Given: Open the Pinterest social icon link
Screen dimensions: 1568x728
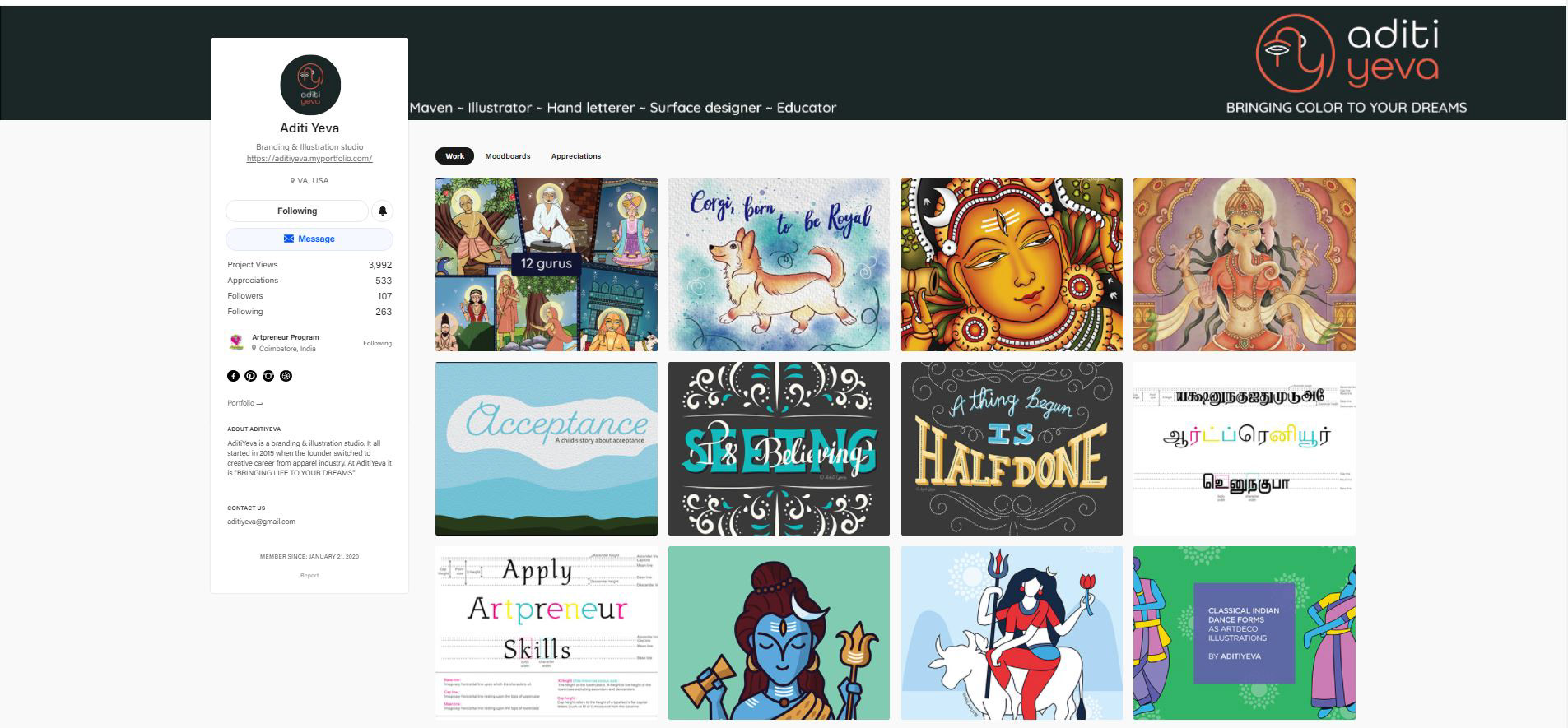Looking at the screenshot, I should click(x=250, y=376).
